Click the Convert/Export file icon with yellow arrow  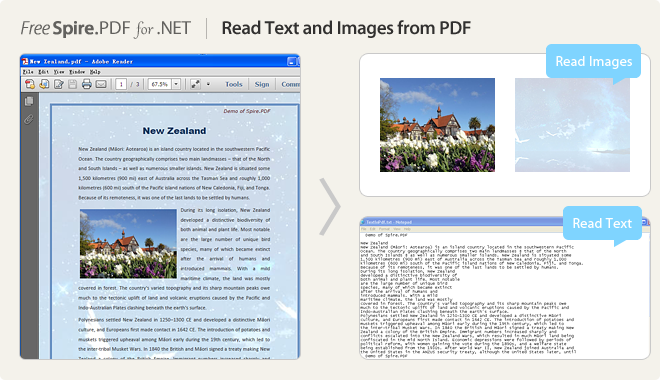(44, 84)
